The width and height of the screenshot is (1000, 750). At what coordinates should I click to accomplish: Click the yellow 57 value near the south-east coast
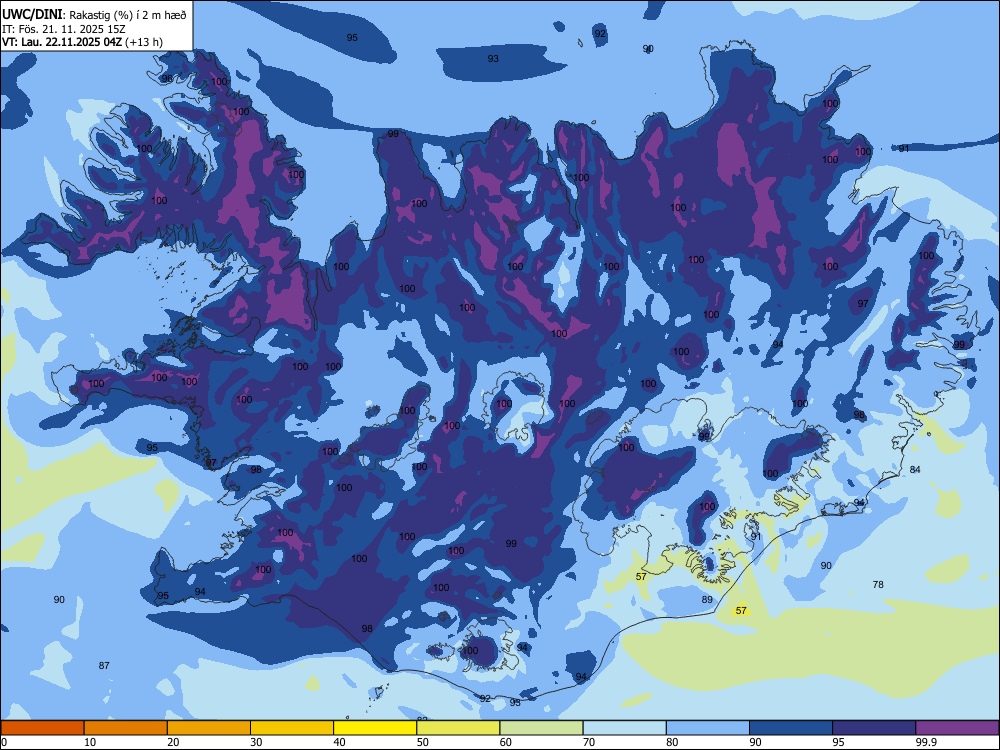[x=741, y=610]
